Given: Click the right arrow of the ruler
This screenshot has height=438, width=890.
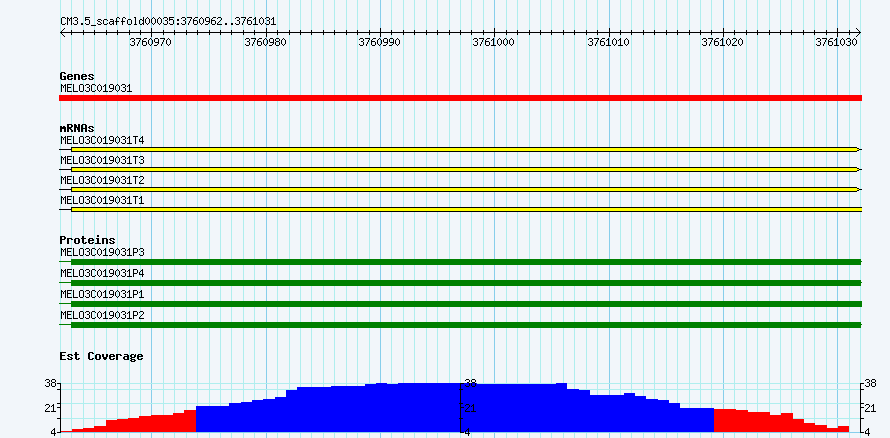Looking at the screenshot, I should tap(858, 32).
